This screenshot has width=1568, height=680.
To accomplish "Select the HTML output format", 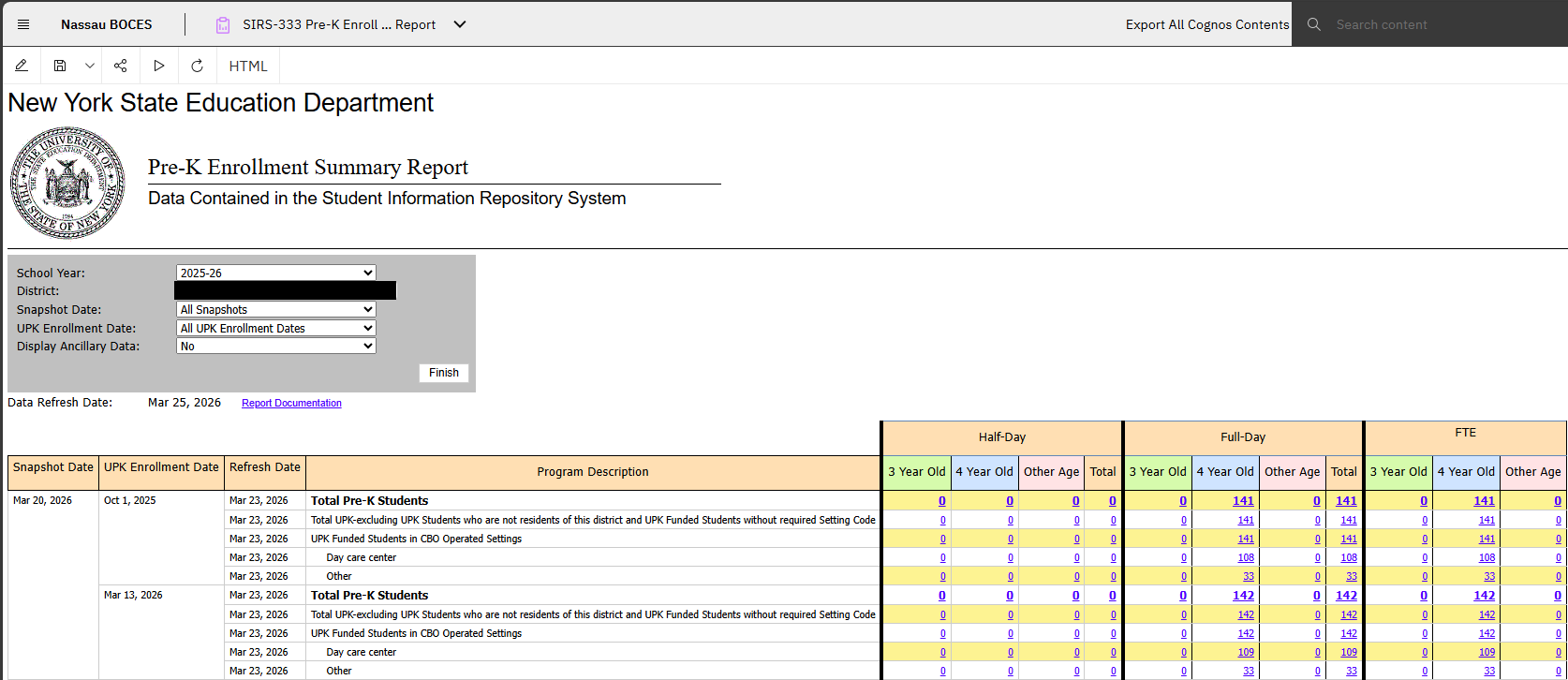I will point(248,67).
